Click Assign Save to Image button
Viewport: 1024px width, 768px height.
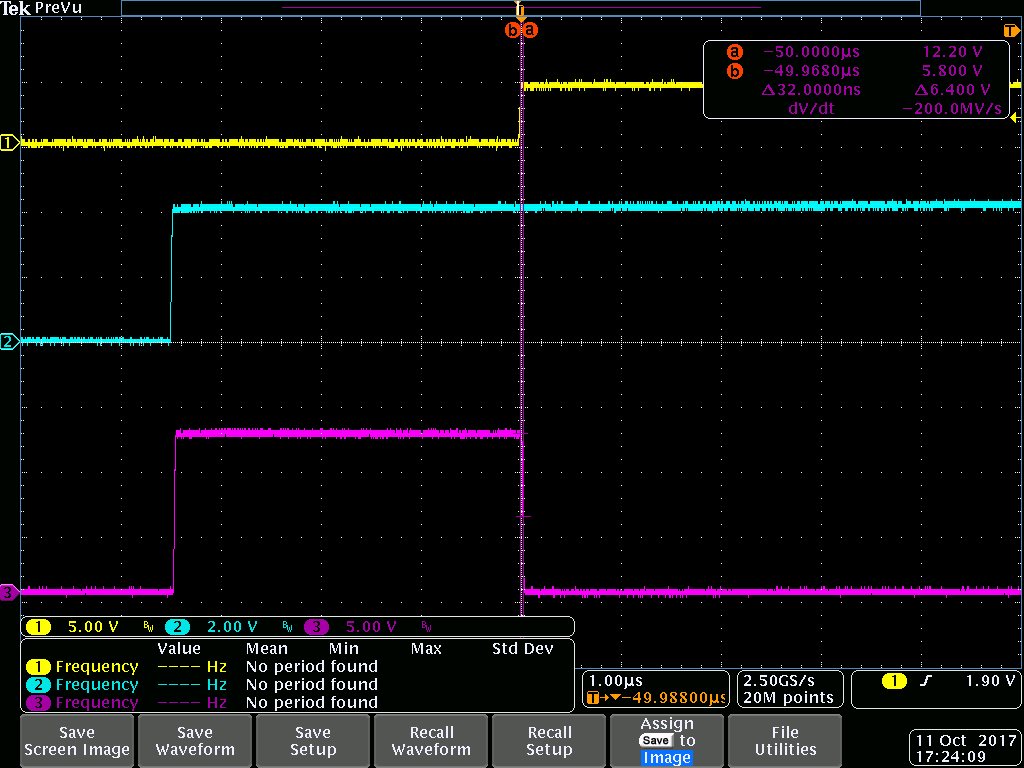(667, 740)
